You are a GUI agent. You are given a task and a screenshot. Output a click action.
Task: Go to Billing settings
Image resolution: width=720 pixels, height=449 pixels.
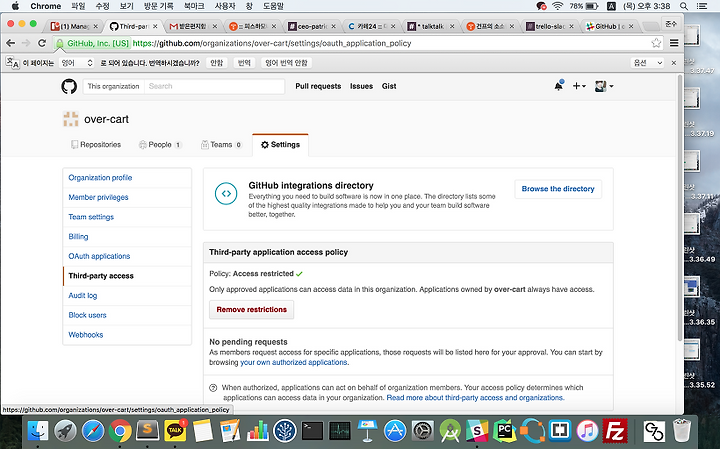(78, 236)
